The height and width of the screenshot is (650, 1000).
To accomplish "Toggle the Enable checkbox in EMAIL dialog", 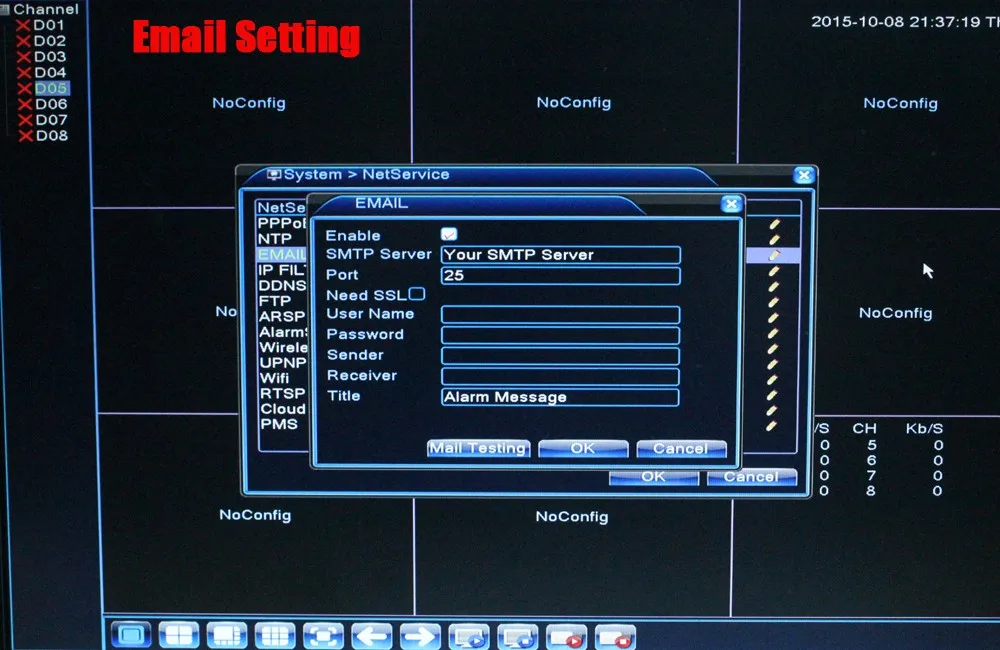I will (449, 234).
